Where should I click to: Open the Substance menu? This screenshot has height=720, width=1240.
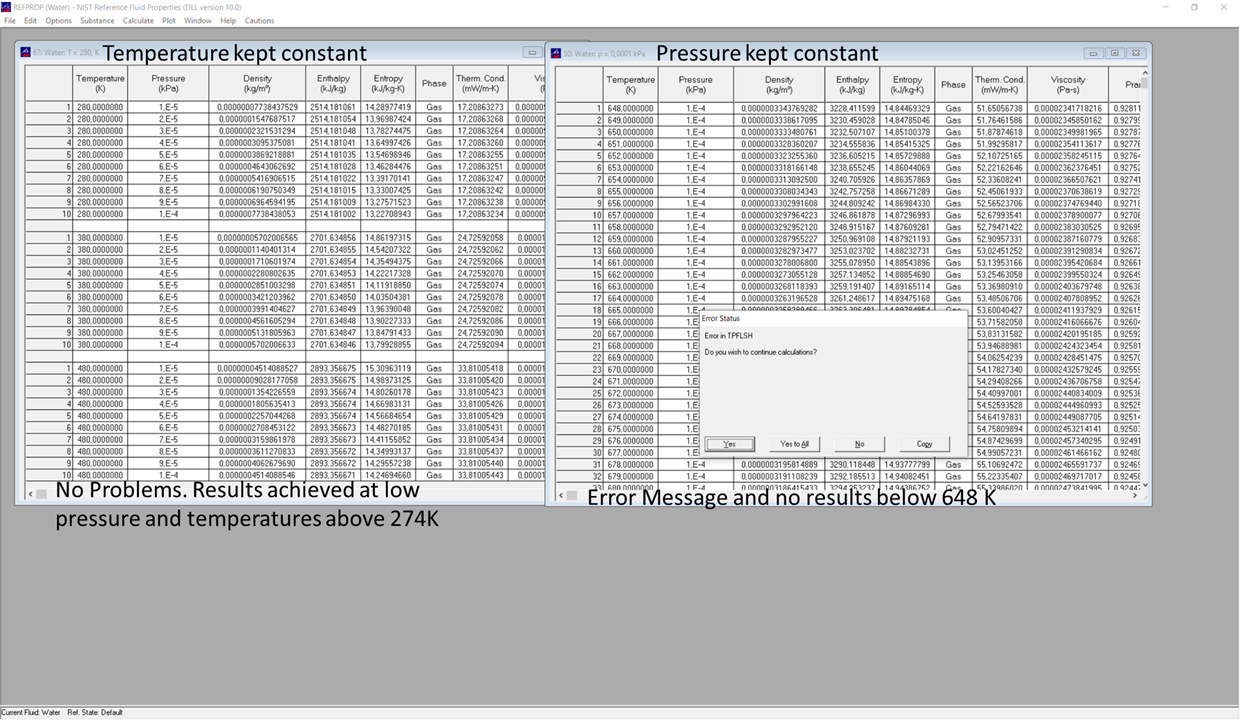[96, 20]
